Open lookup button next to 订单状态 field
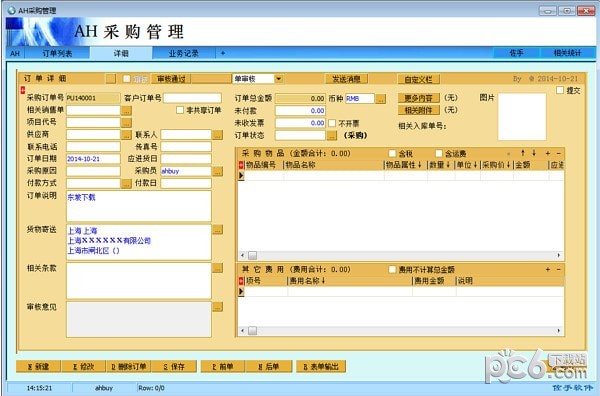 click(x=332, y=135)
